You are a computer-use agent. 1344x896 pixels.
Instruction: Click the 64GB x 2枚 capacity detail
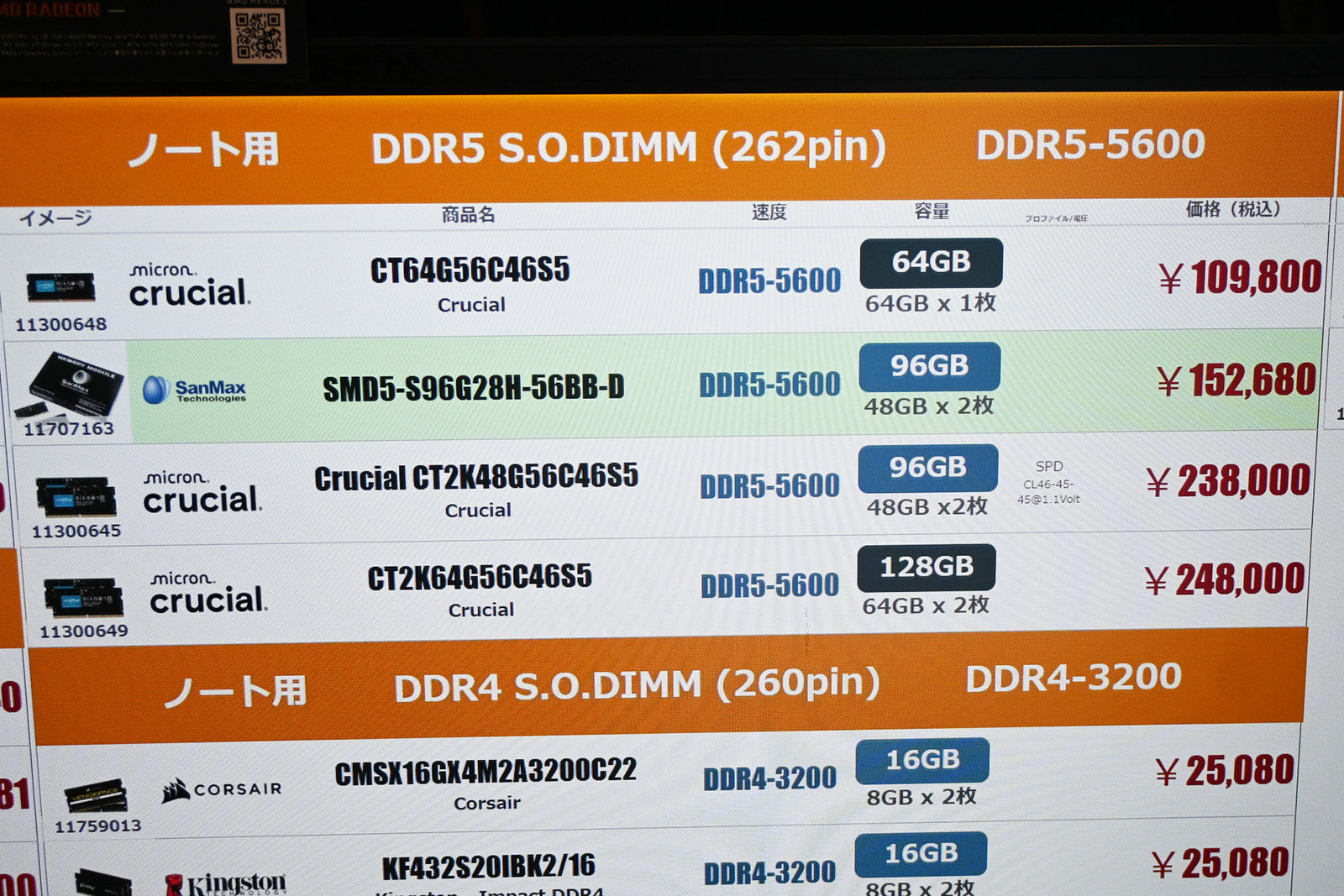coord(926,605)
